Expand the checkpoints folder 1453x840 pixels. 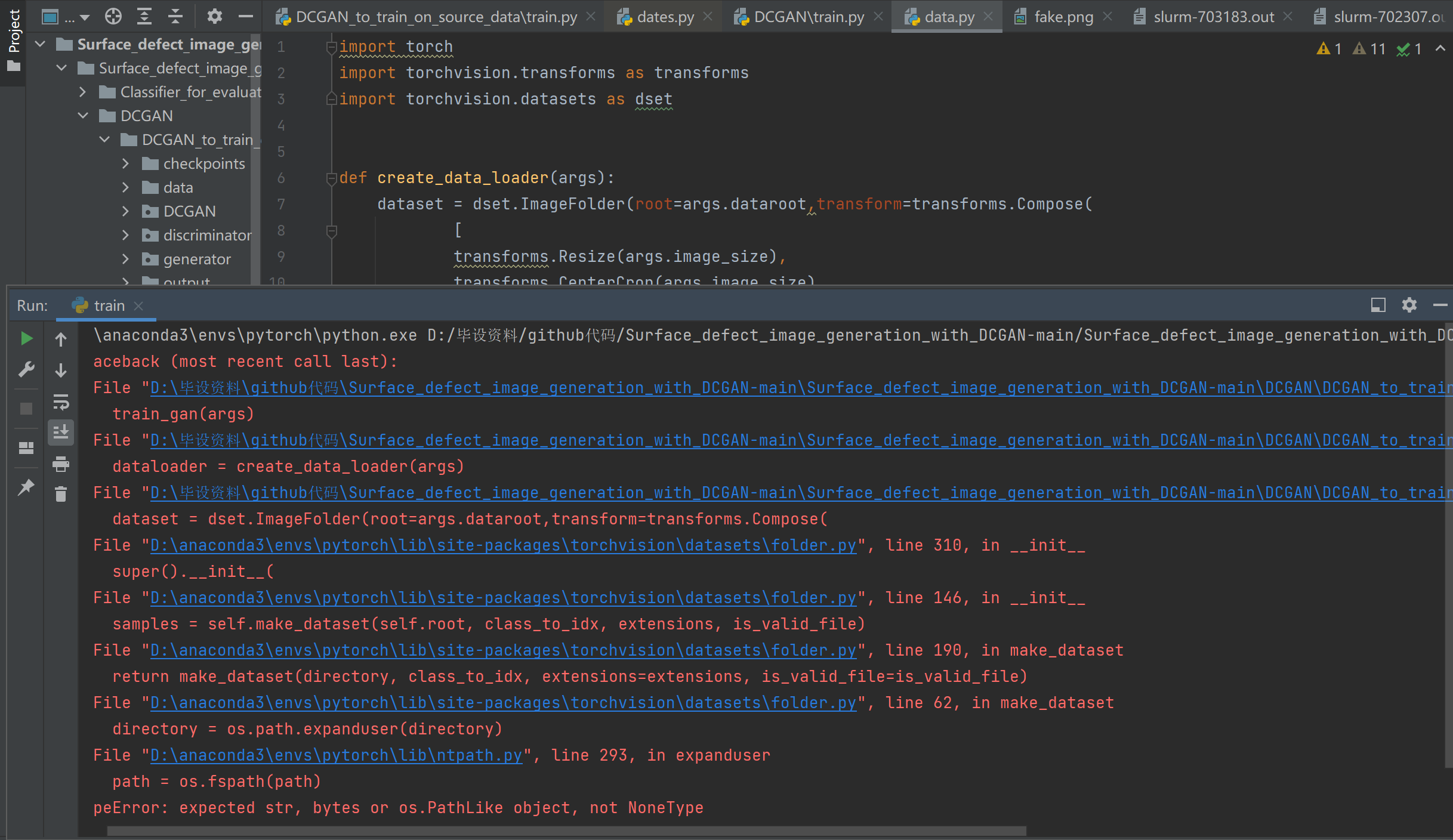point(125,163)
